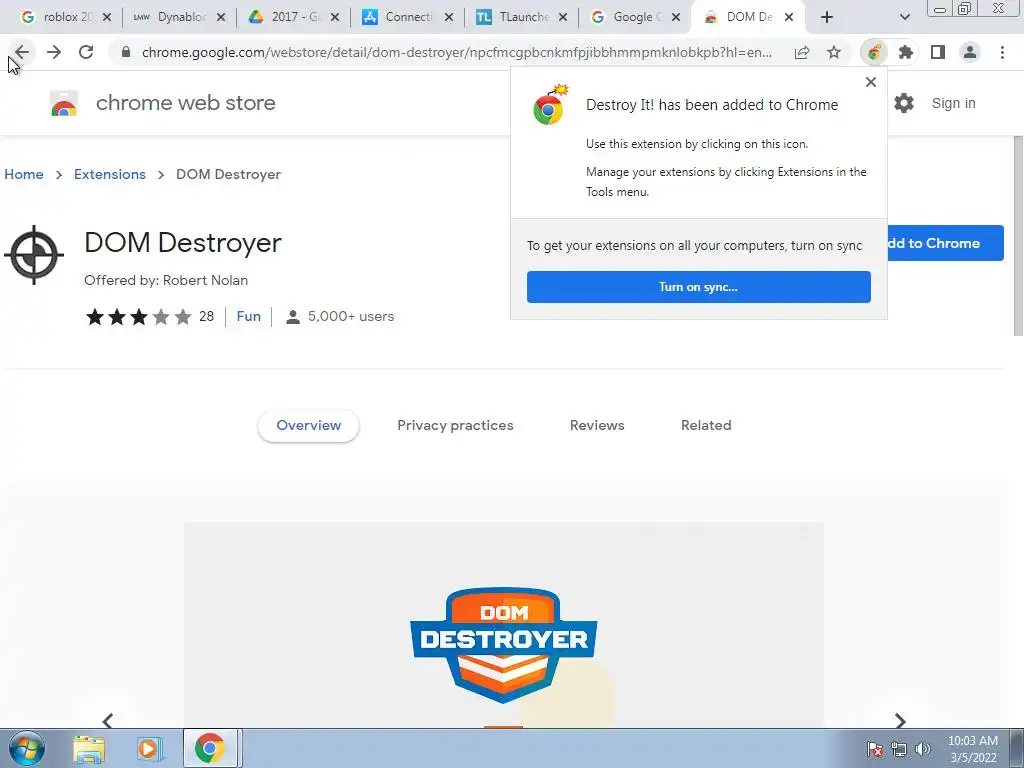Click the Offered by: Robert Nolan text
The width and height of the screenshot is (1024, 768).
(x=166, y=280)
